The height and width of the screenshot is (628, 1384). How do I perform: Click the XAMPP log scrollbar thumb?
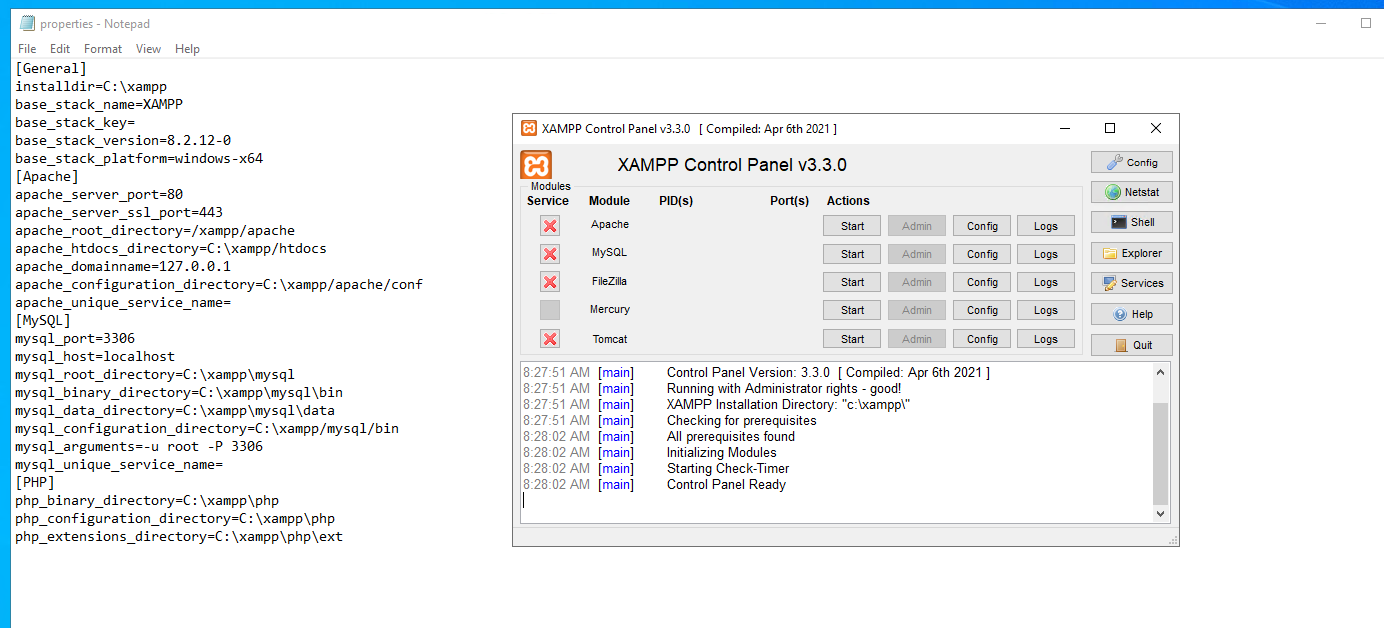[1160, 453]
